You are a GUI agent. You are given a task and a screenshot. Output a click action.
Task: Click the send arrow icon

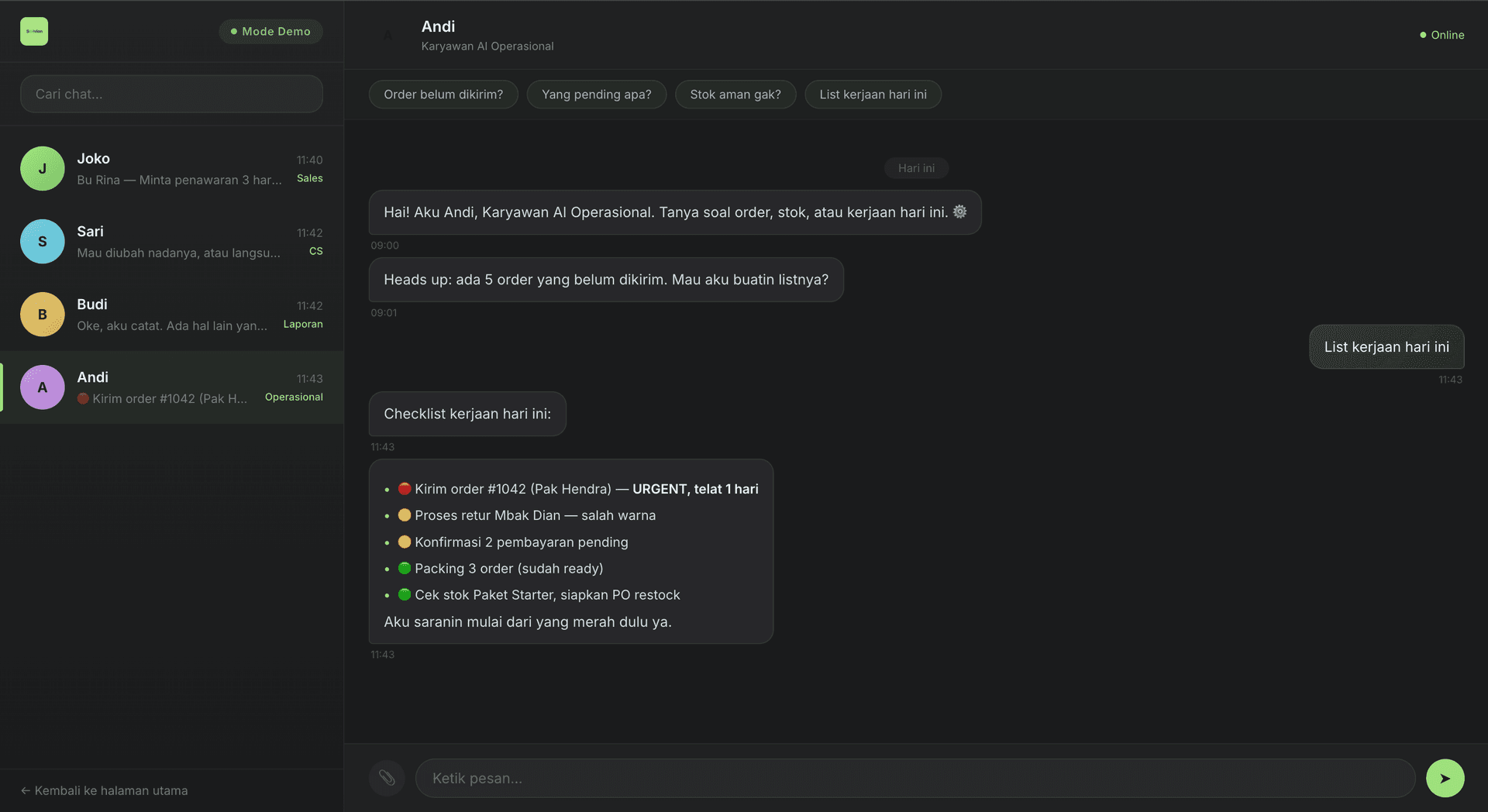1445,778
